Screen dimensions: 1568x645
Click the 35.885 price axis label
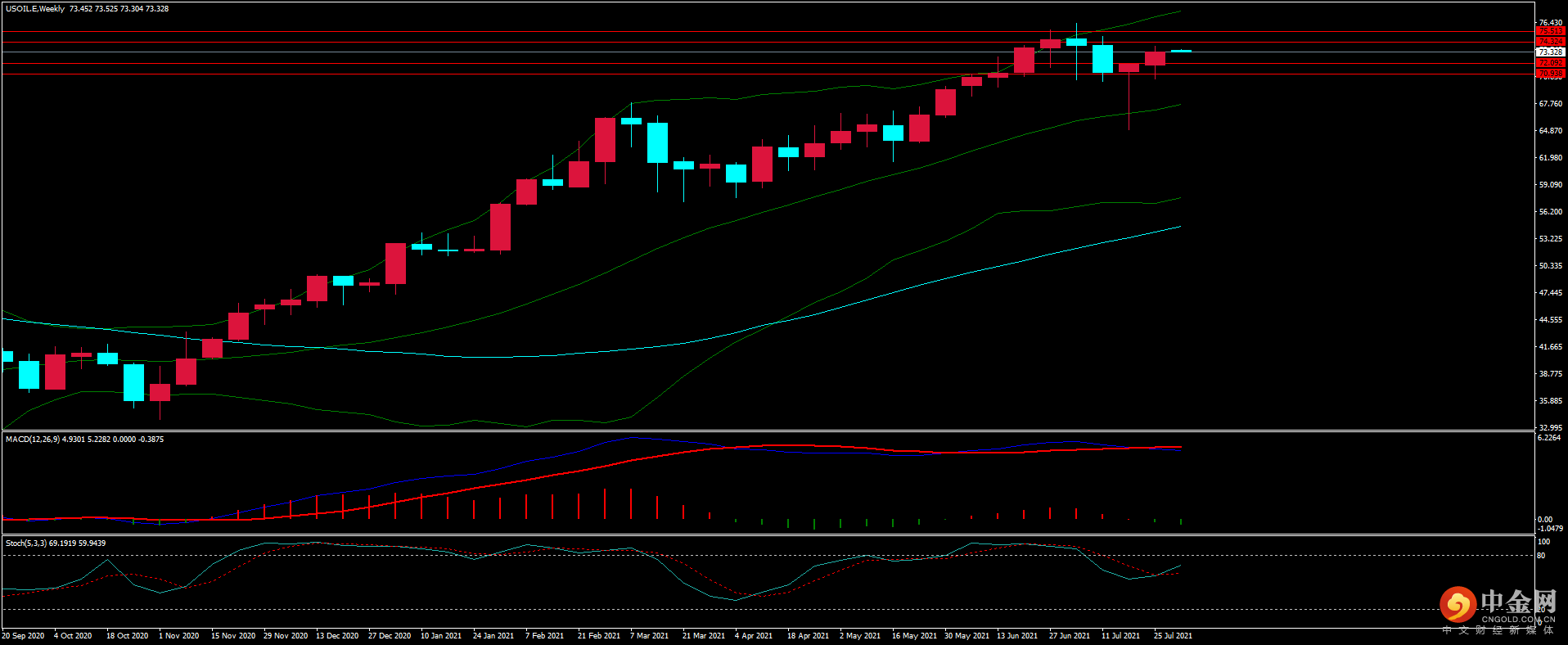[1550, 401]
